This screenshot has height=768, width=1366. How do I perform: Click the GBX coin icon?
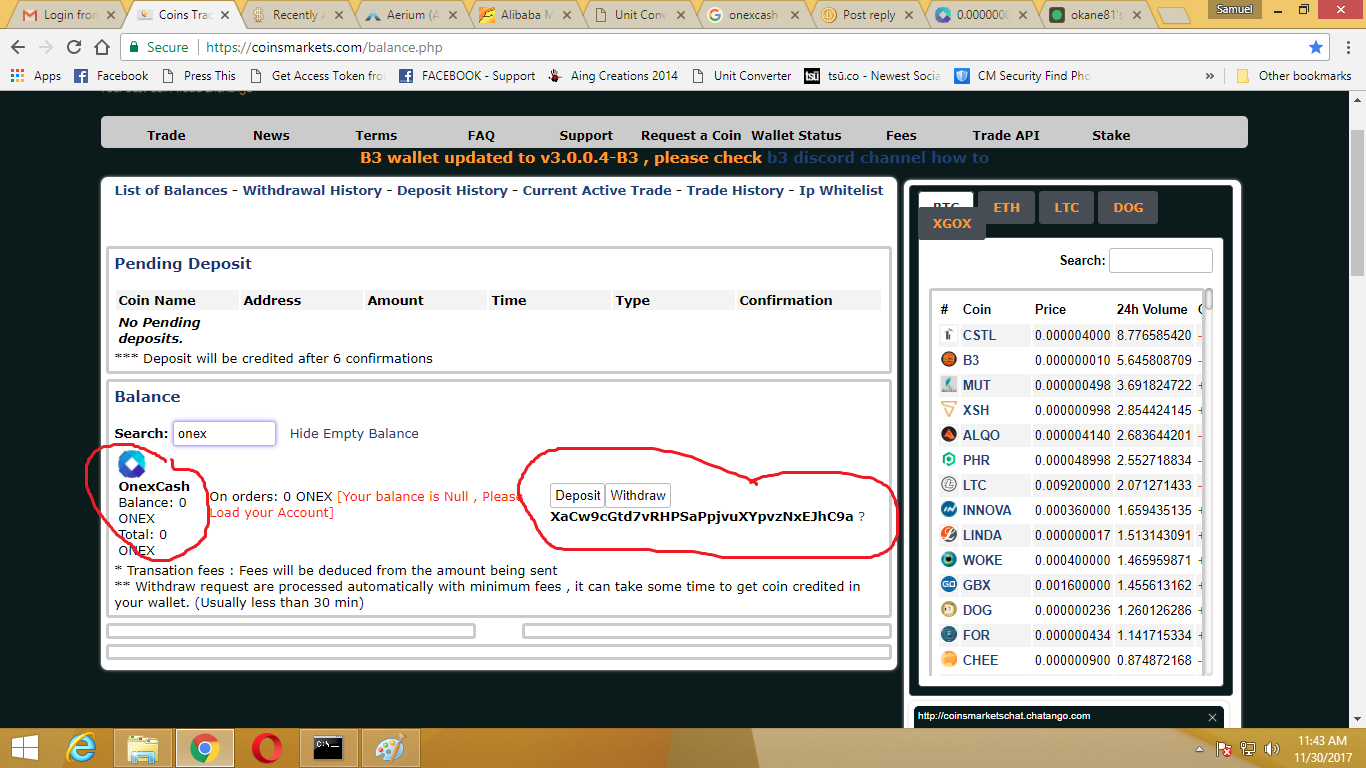[949, 585]
